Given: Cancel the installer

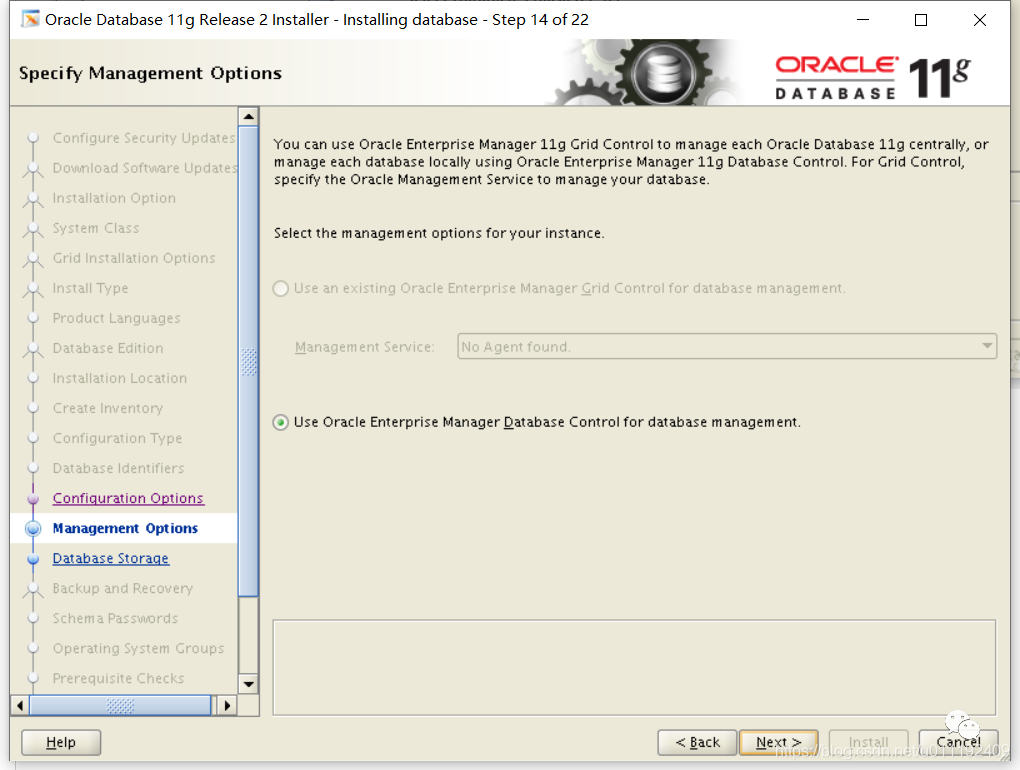Looking at the screenshot, I should (x=958, y=742).
